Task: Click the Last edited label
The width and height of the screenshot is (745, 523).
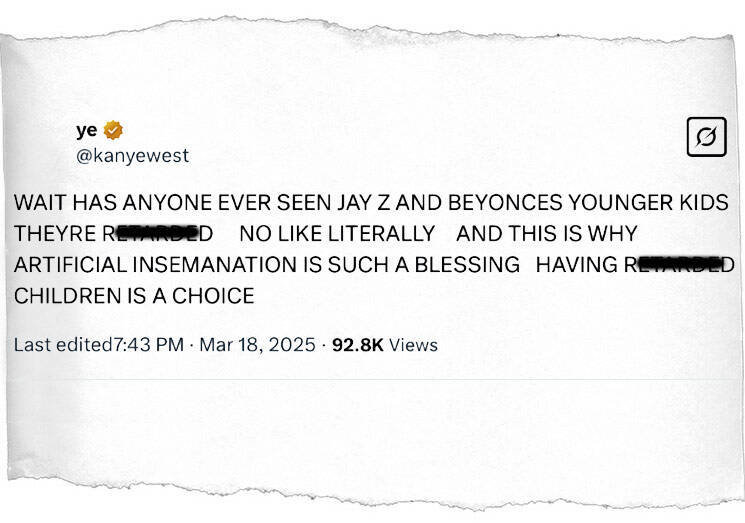Action: point(63,345)
